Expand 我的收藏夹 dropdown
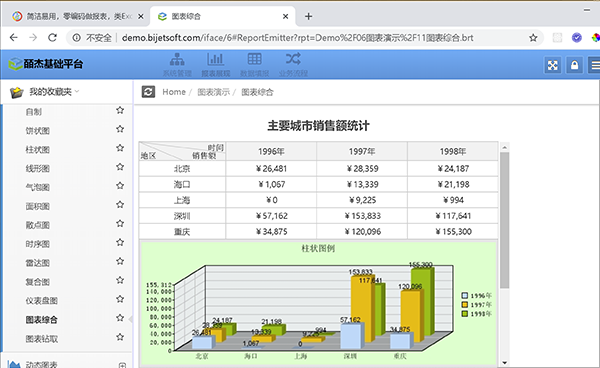Viewport: 600px width, 368px height. pyautogui.click(x=77, y=91)
